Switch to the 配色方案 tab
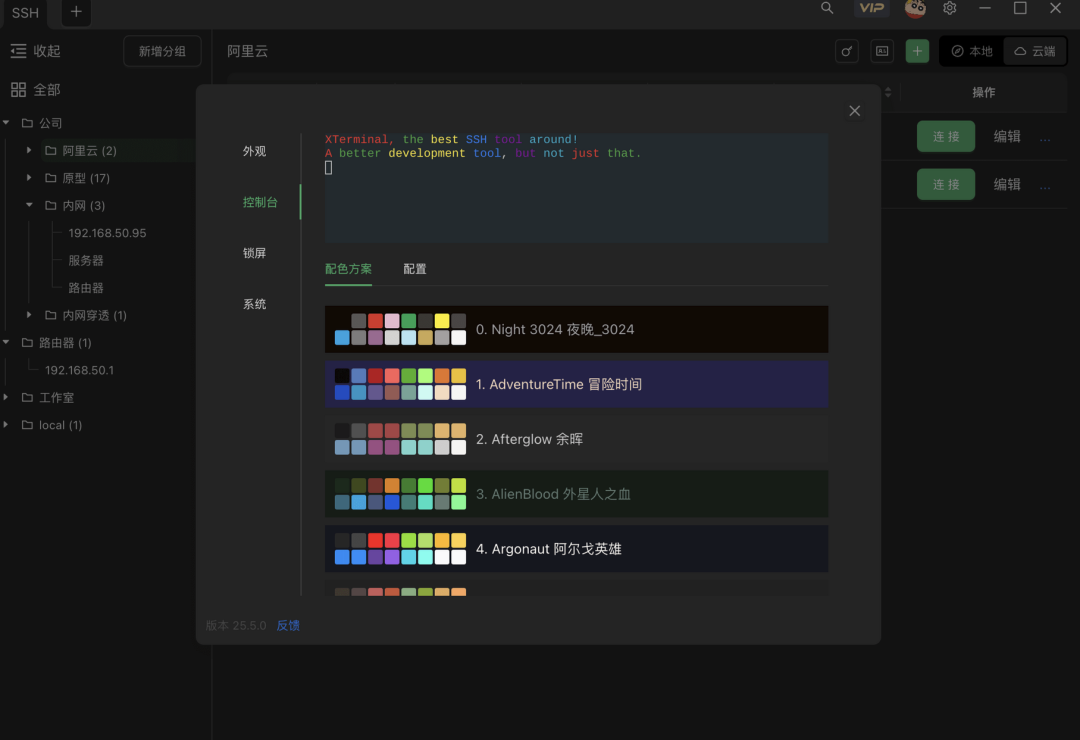 349,269
